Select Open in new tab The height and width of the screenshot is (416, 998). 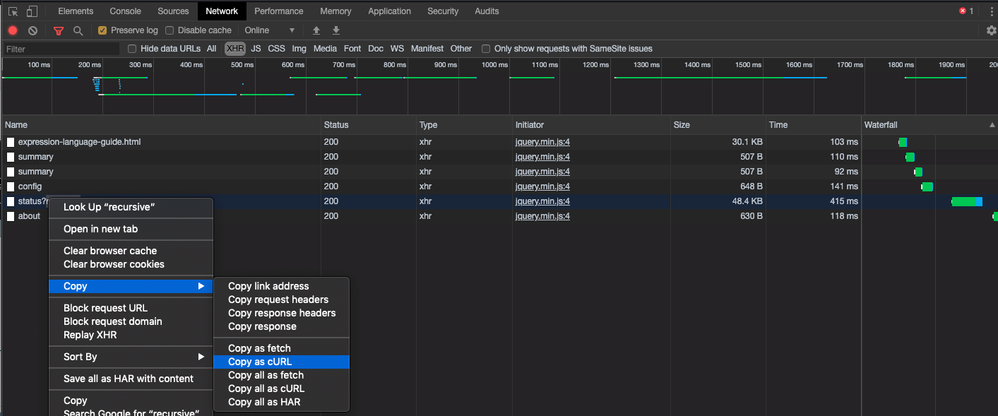tap(130, 229)
